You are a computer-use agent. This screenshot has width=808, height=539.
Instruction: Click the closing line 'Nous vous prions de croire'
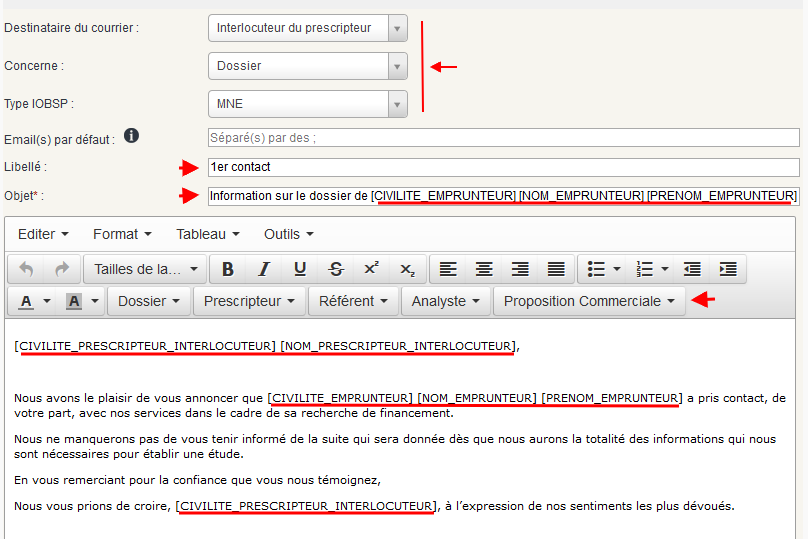pos(374,506)
